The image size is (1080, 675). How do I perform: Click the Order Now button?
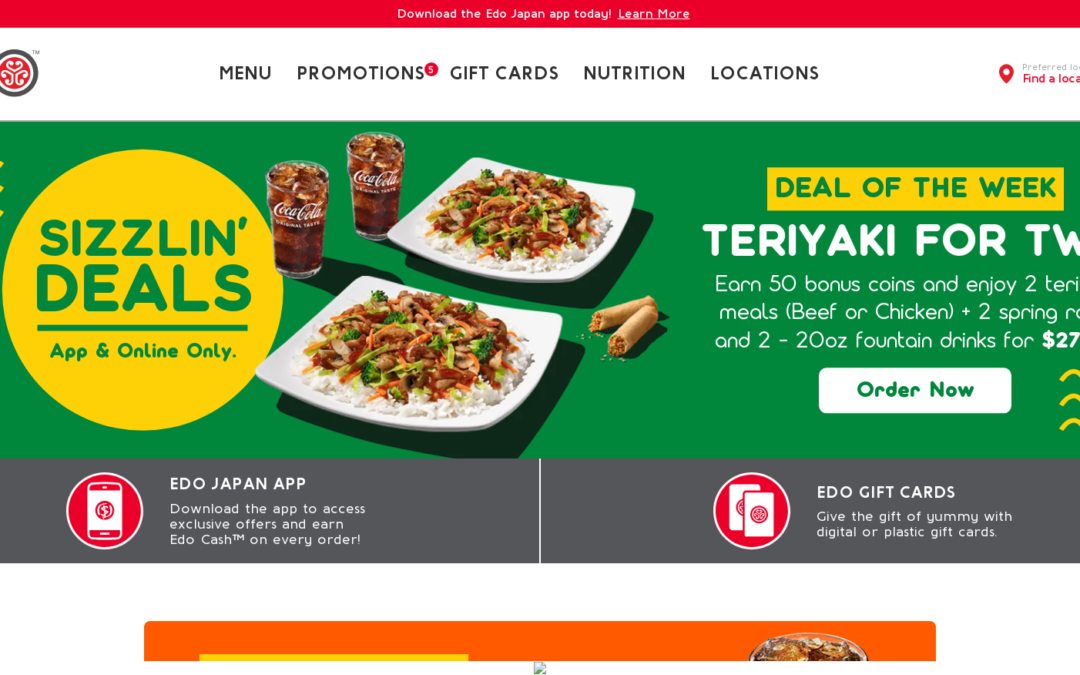(x=915, y=390)
